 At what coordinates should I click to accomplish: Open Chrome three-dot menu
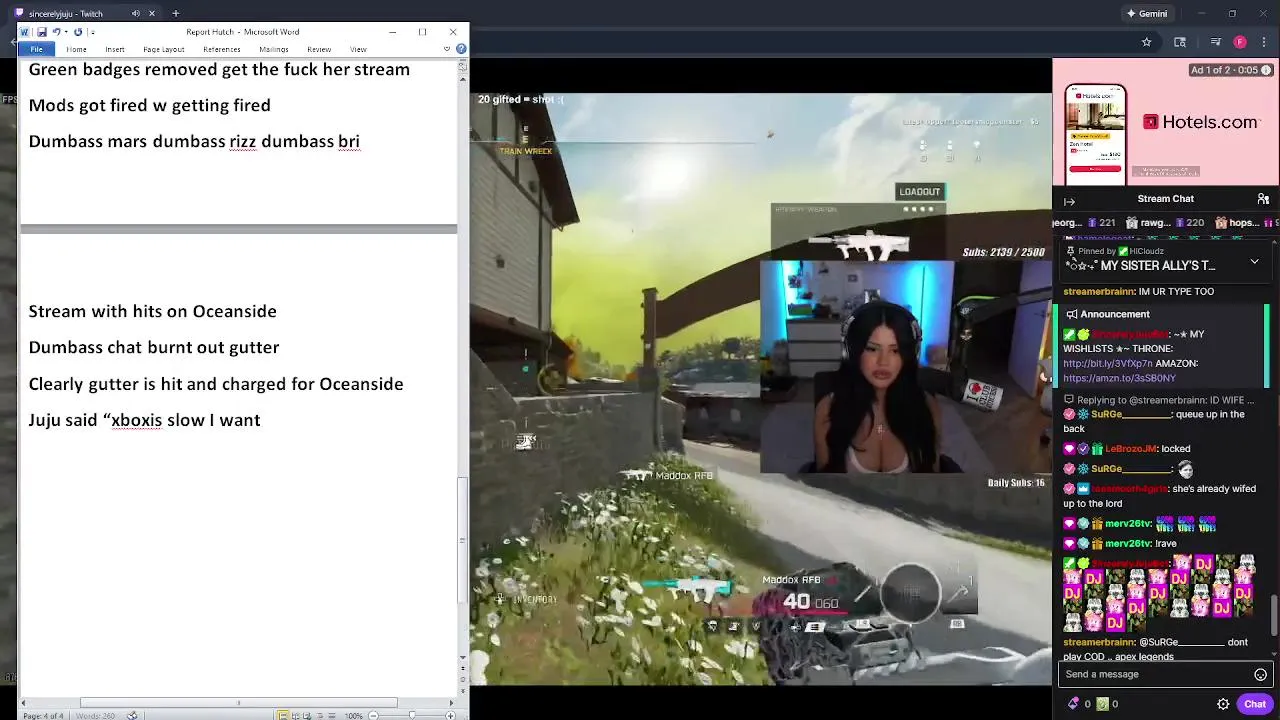coord(1263,42)
